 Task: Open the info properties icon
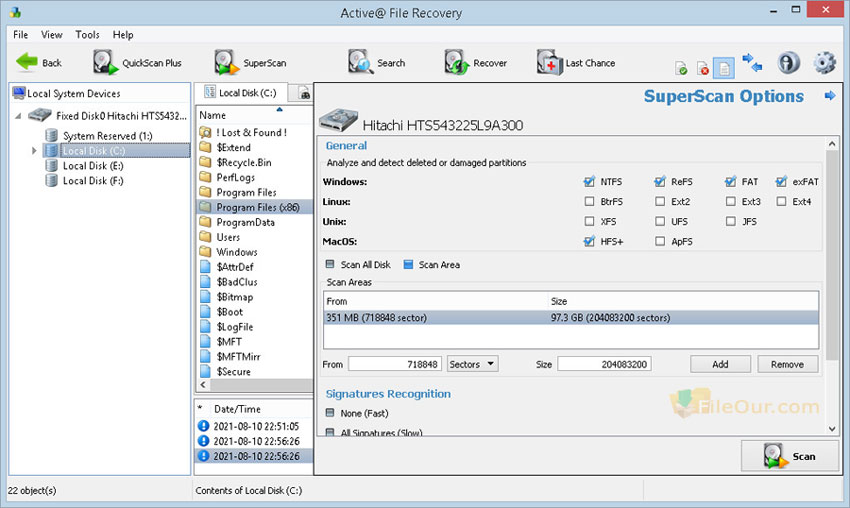coord(788,62)
